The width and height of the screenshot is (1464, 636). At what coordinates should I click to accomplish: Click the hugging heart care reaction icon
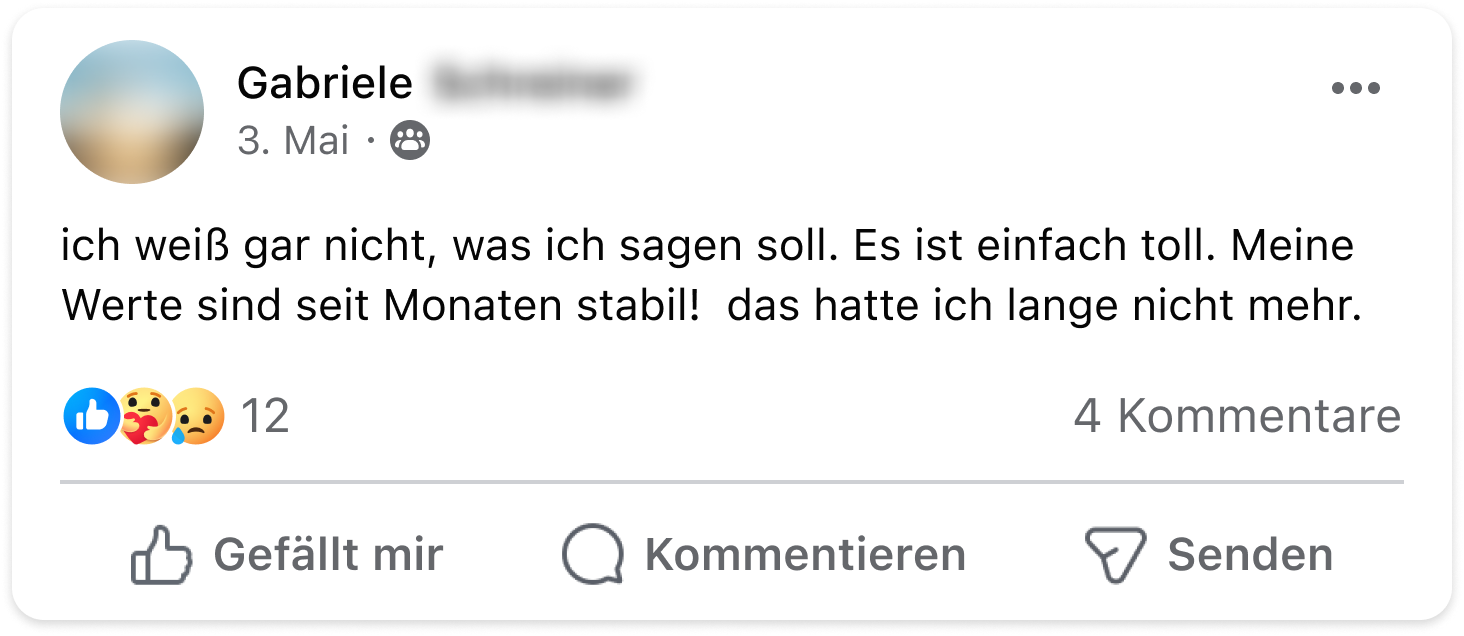tap(144, 416)
